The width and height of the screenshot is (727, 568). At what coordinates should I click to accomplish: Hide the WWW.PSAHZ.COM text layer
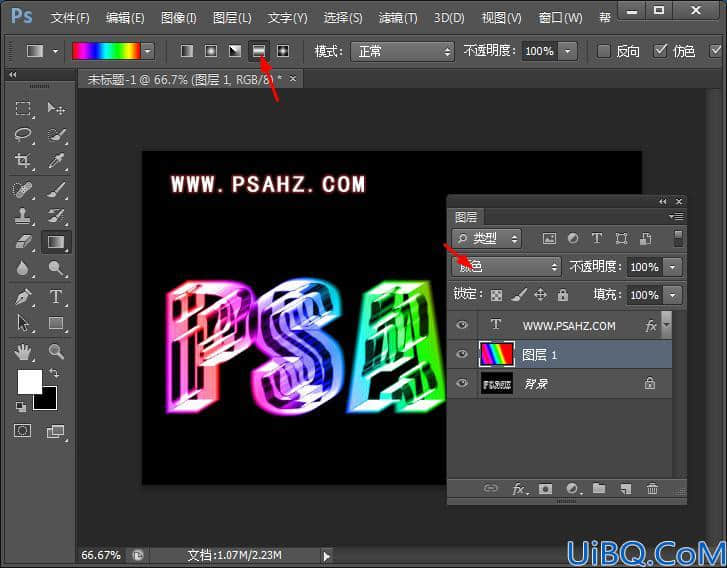pos(462,325)
